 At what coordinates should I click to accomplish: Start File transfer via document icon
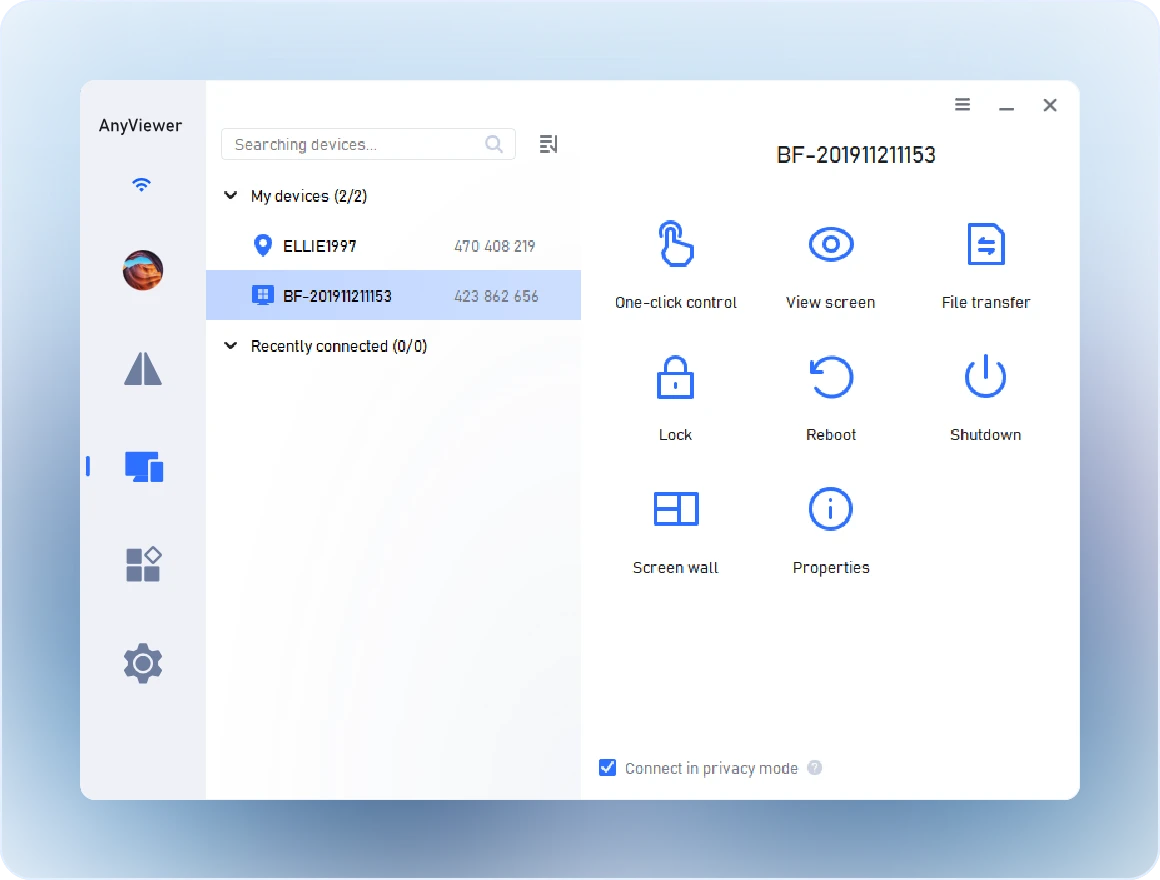[x=985, y=244]
